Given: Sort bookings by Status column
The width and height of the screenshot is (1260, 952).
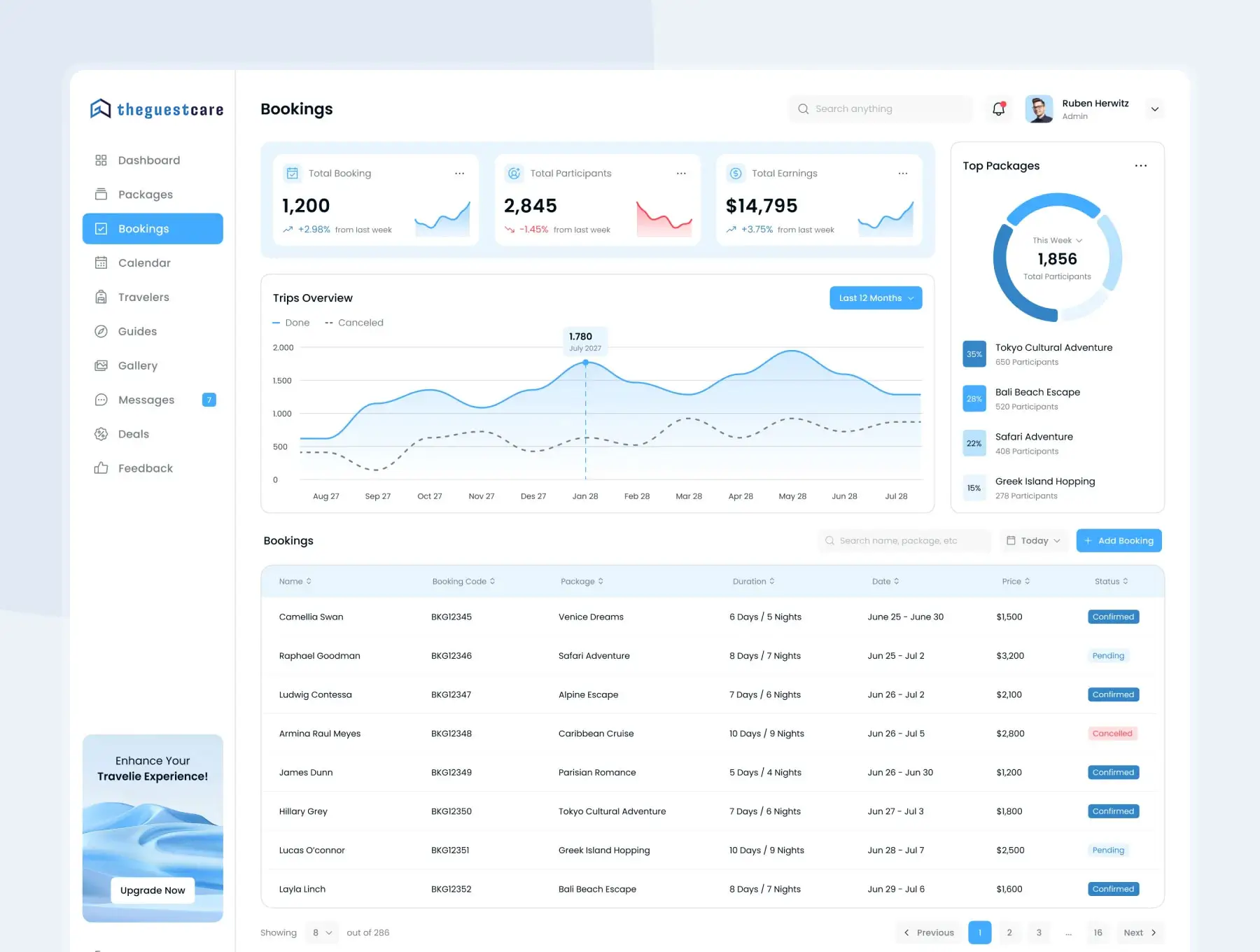Looking at the screenshot, I should pos(1111,582).
